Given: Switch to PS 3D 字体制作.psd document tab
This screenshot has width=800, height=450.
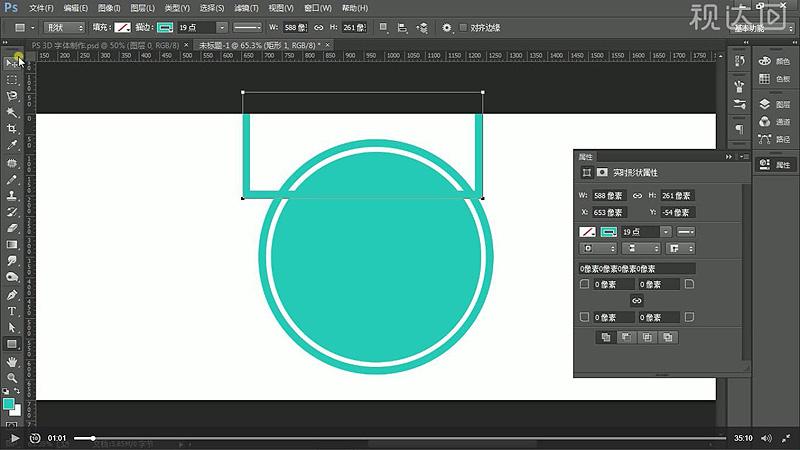Looking at the screenshot, I should 105,45.
